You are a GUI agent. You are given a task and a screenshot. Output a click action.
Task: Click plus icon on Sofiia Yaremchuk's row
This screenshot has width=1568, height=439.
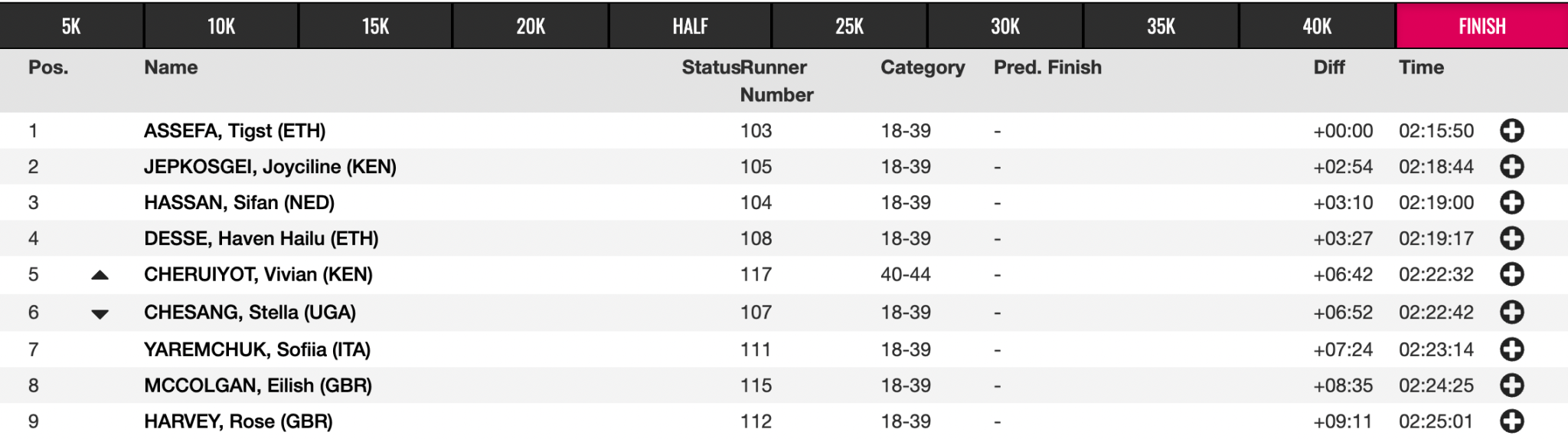(1511, 350)
